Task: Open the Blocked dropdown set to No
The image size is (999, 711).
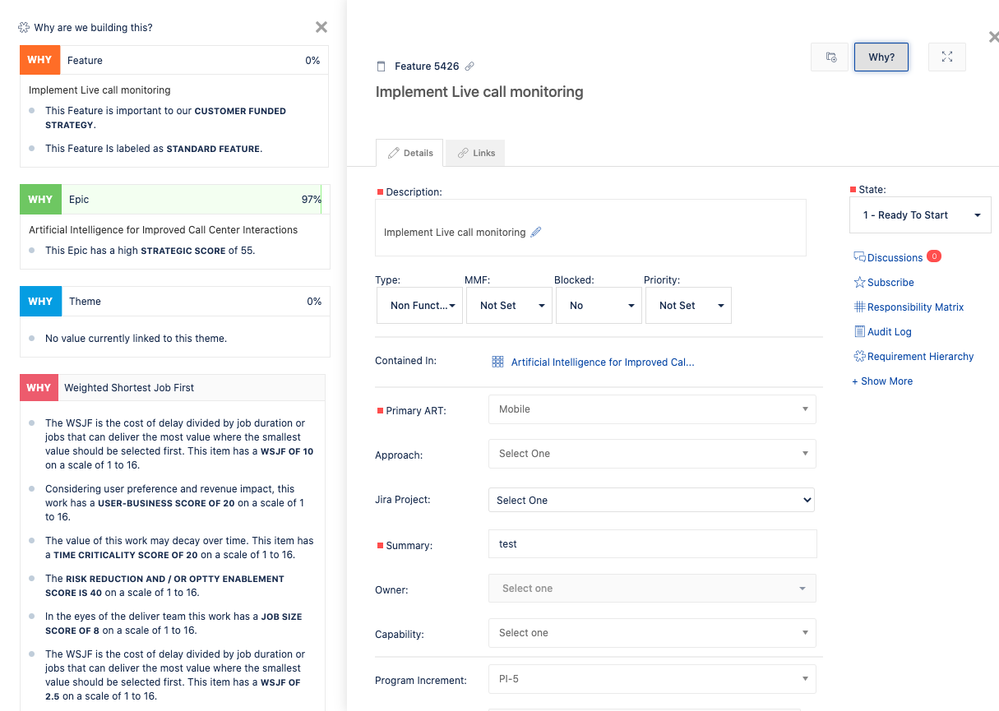Action: point(599,306)
